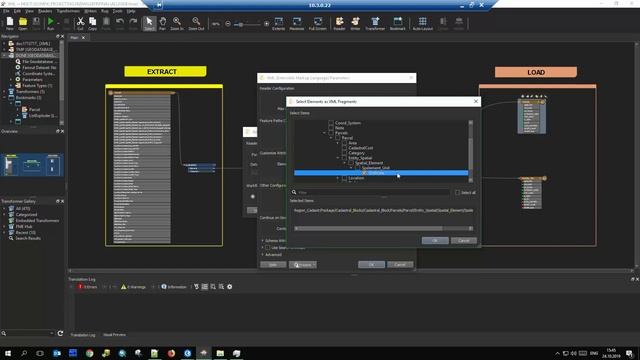This screenshot has height=360, width=640.
Task: Add a Writer from the toolbar
Action: click(355, 23)
